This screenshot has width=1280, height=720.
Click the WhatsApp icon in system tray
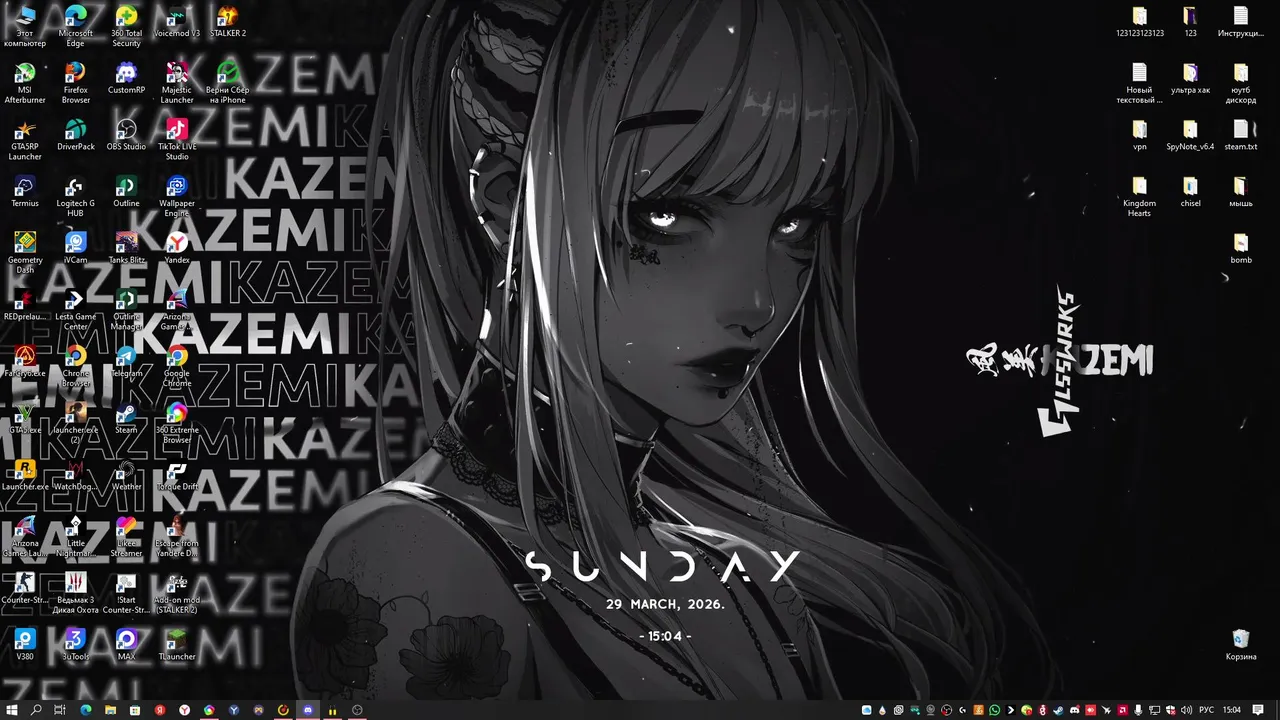pyautogui.click(x=995, y=710)
